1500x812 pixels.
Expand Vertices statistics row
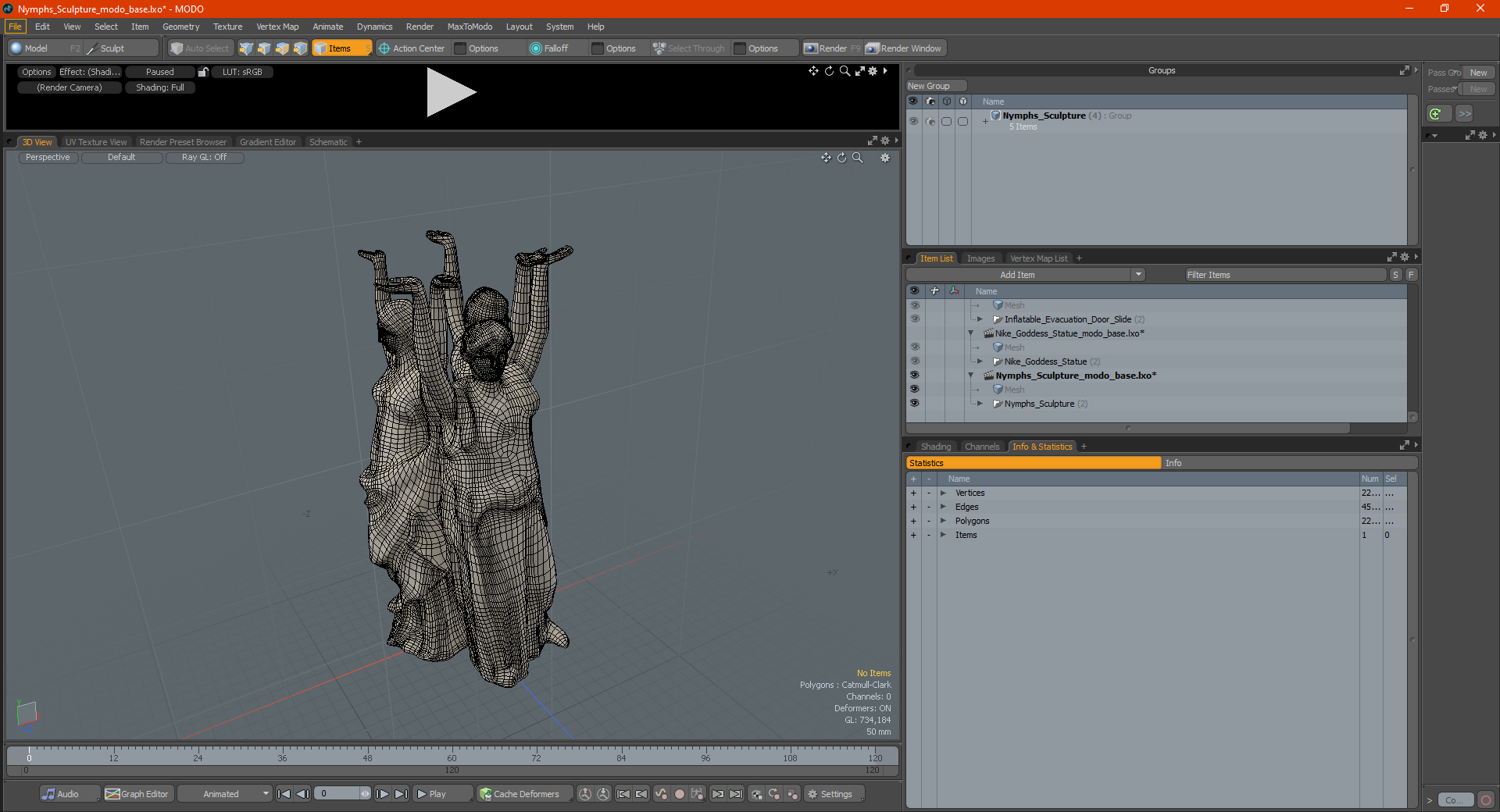(x=943, y=493)
